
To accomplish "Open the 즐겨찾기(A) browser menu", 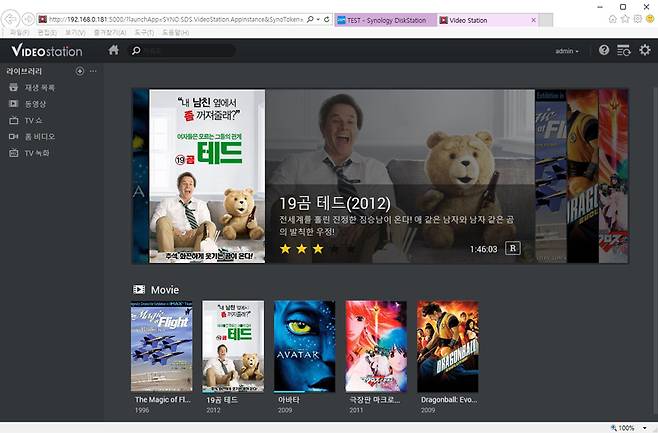I will point(110,32).
